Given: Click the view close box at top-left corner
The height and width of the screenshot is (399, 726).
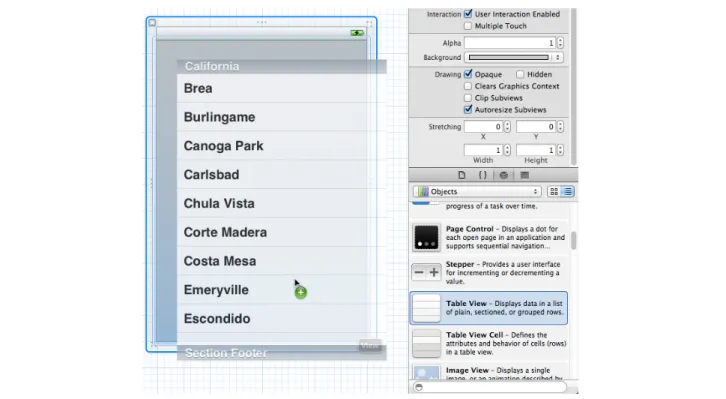Looking at the screenshot, I should [152, 22].
